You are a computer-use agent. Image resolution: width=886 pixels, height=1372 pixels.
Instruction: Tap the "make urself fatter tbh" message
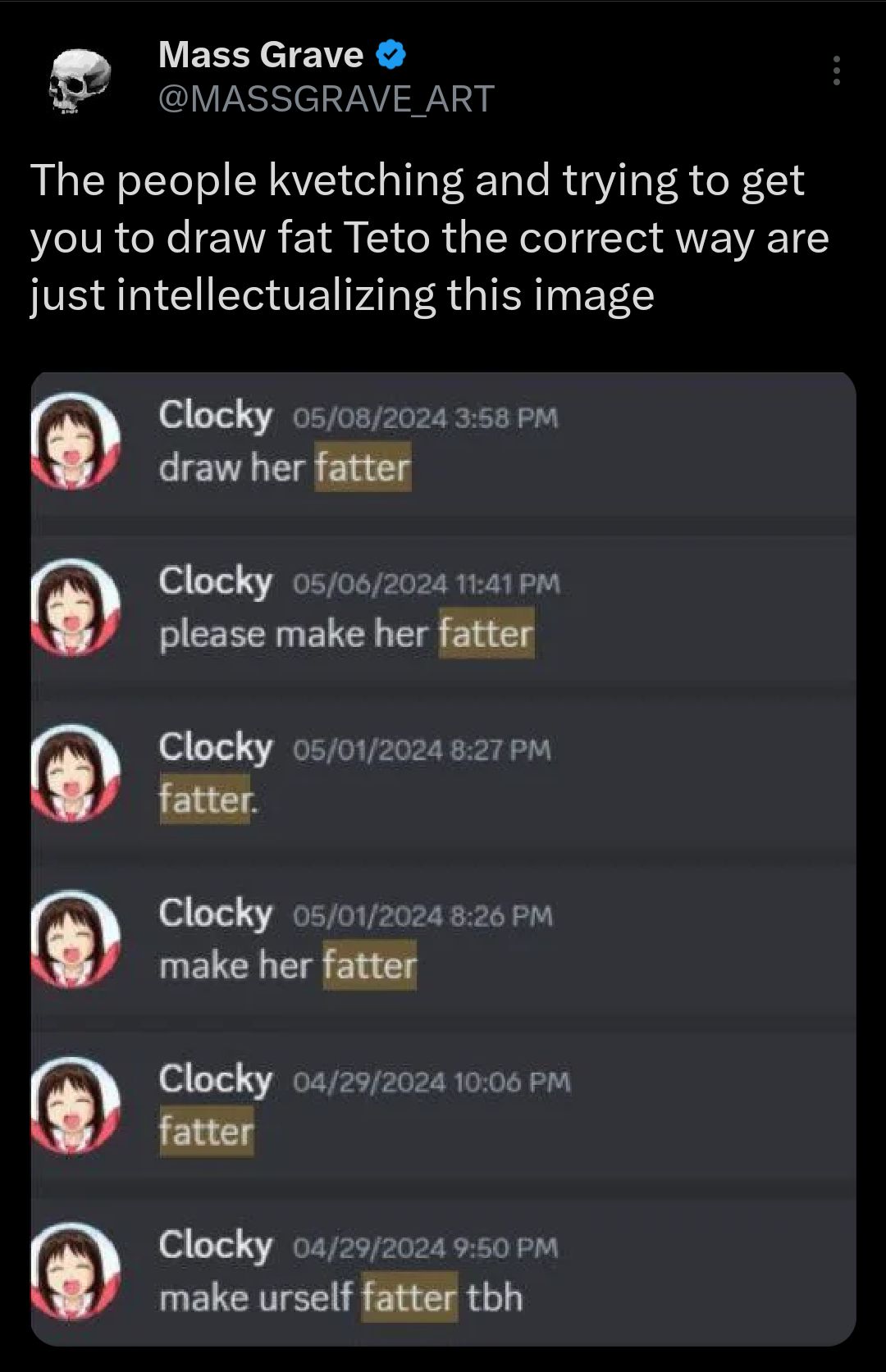point(340,1298)
